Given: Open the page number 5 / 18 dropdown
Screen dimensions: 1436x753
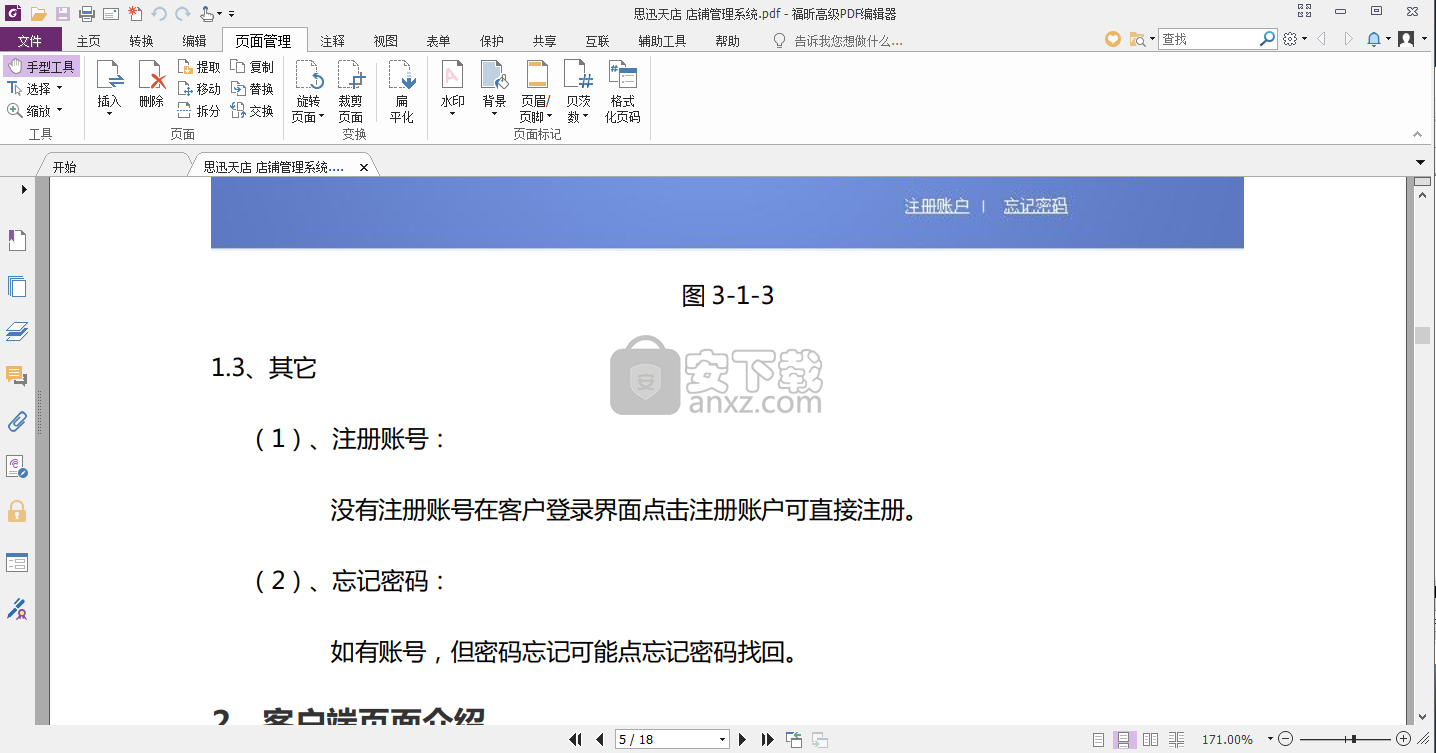Looking at the screenshot, I should tap(723, 739).
